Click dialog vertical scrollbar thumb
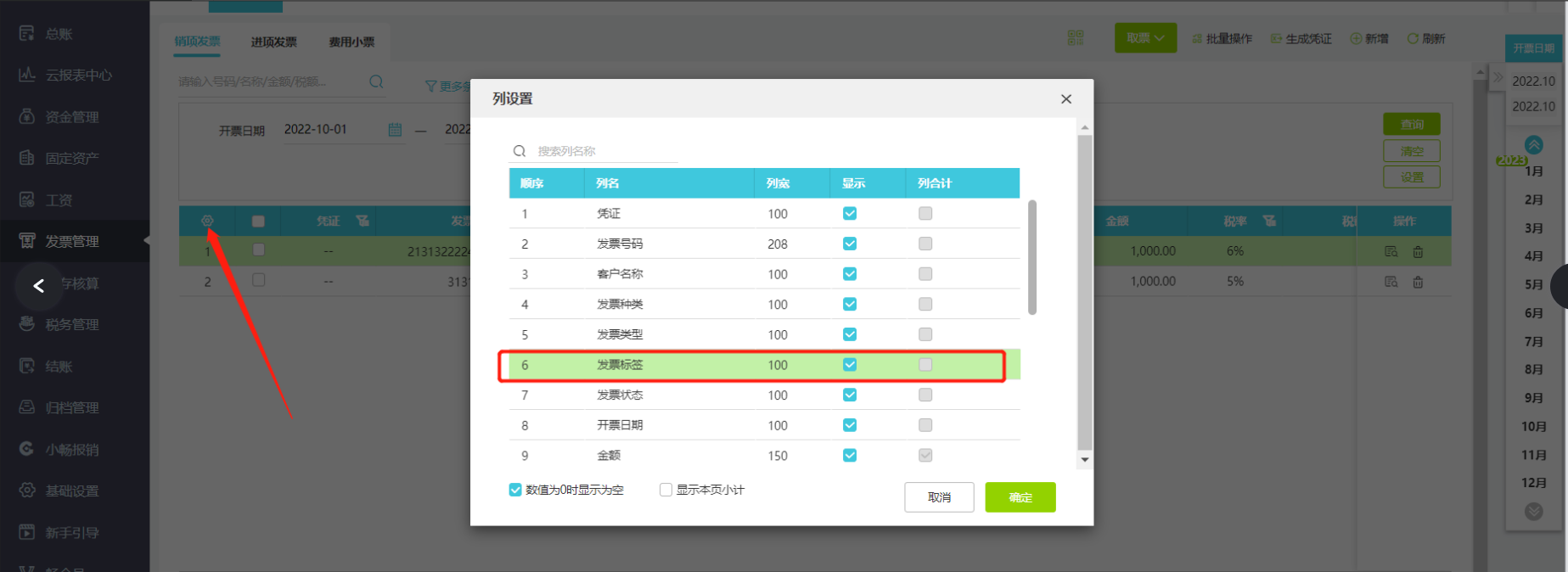The width and height of the screenshot is (1568, 572). tap(1084, 292)
